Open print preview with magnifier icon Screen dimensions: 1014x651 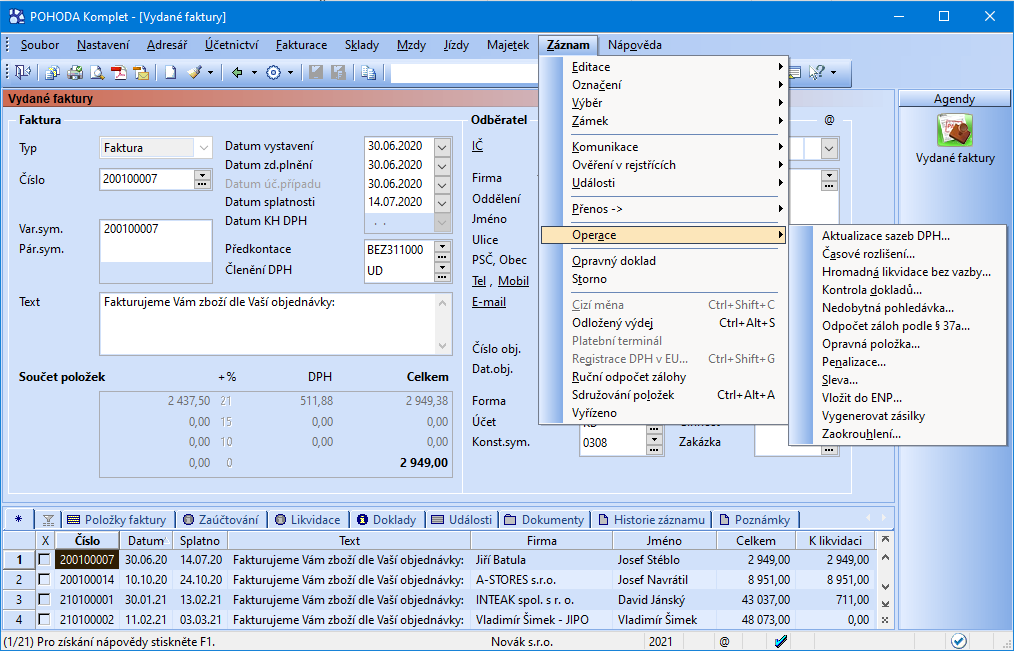pyautogui.click(x=97, y=72)
